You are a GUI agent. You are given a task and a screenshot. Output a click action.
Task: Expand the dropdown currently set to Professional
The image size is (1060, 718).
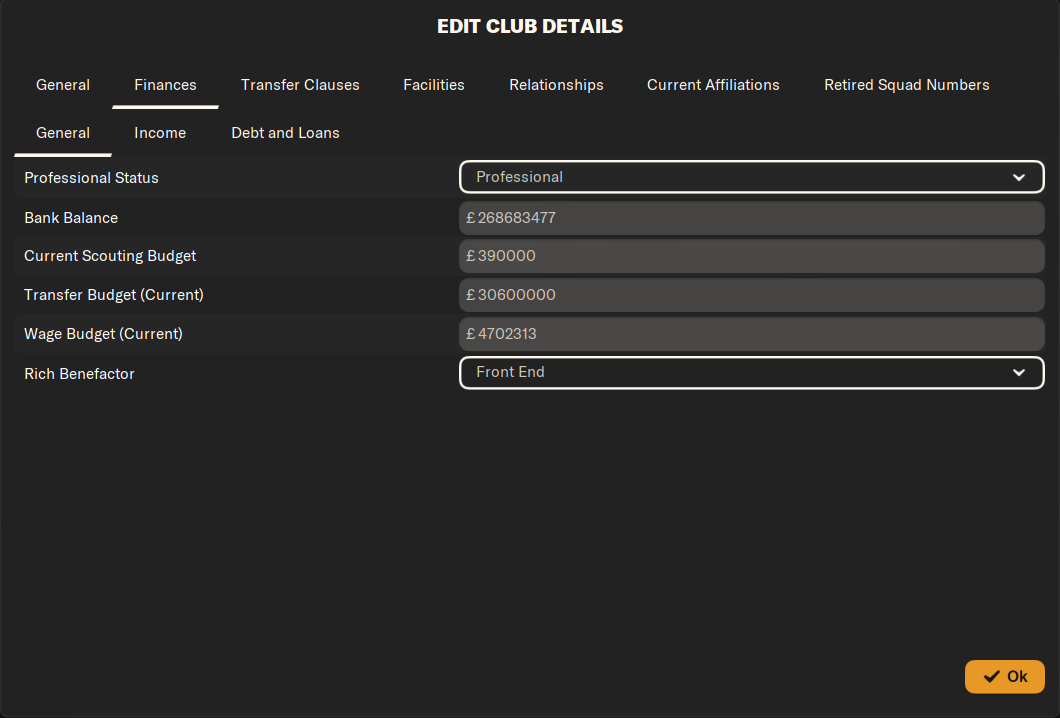tap(751, 177)
